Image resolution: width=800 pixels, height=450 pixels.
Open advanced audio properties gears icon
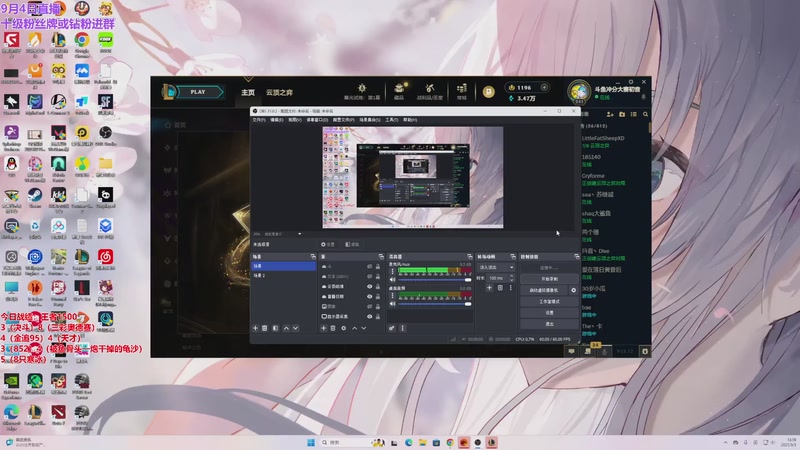click(x=392, y=328)
